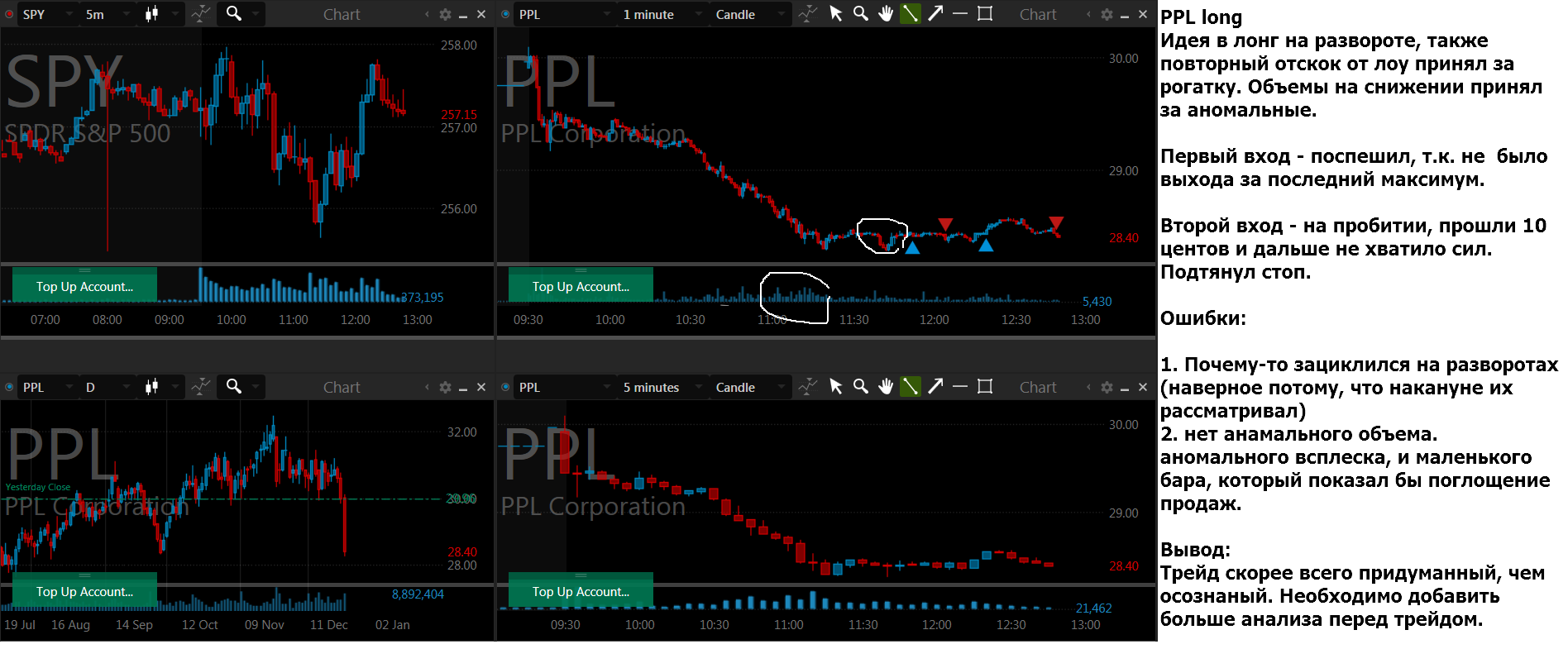Click Top Up Account on PPL daily chart

84,591
